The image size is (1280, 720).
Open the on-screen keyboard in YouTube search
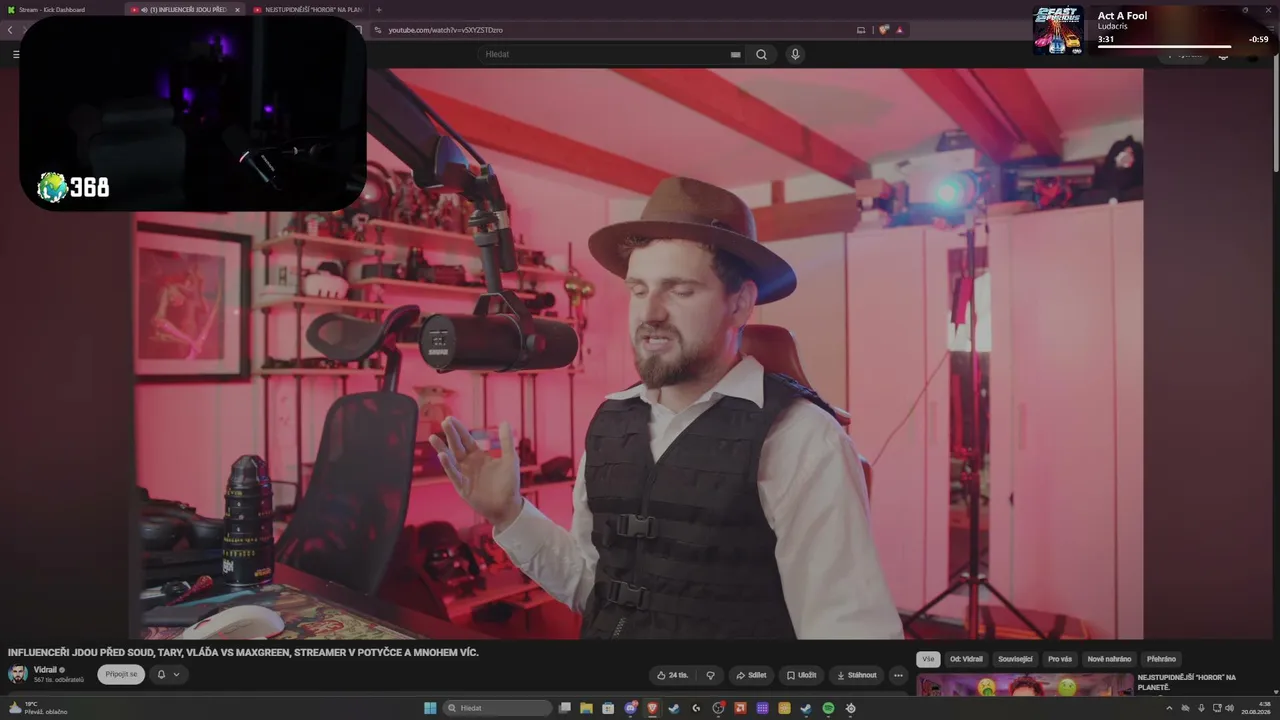click(x=736, y=54)
